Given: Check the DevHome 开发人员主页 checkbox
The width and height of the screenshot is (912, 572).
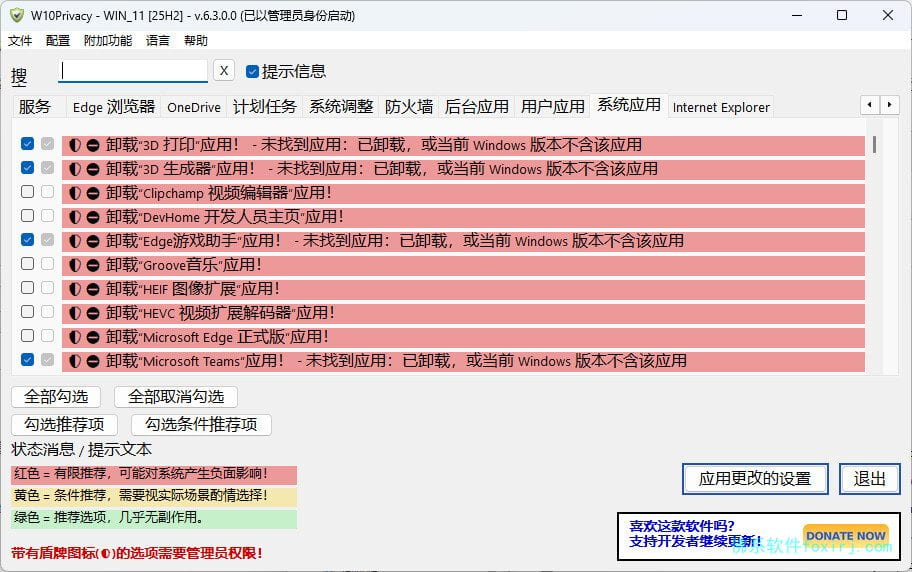Looking at the screenshot, I should 27,215.
